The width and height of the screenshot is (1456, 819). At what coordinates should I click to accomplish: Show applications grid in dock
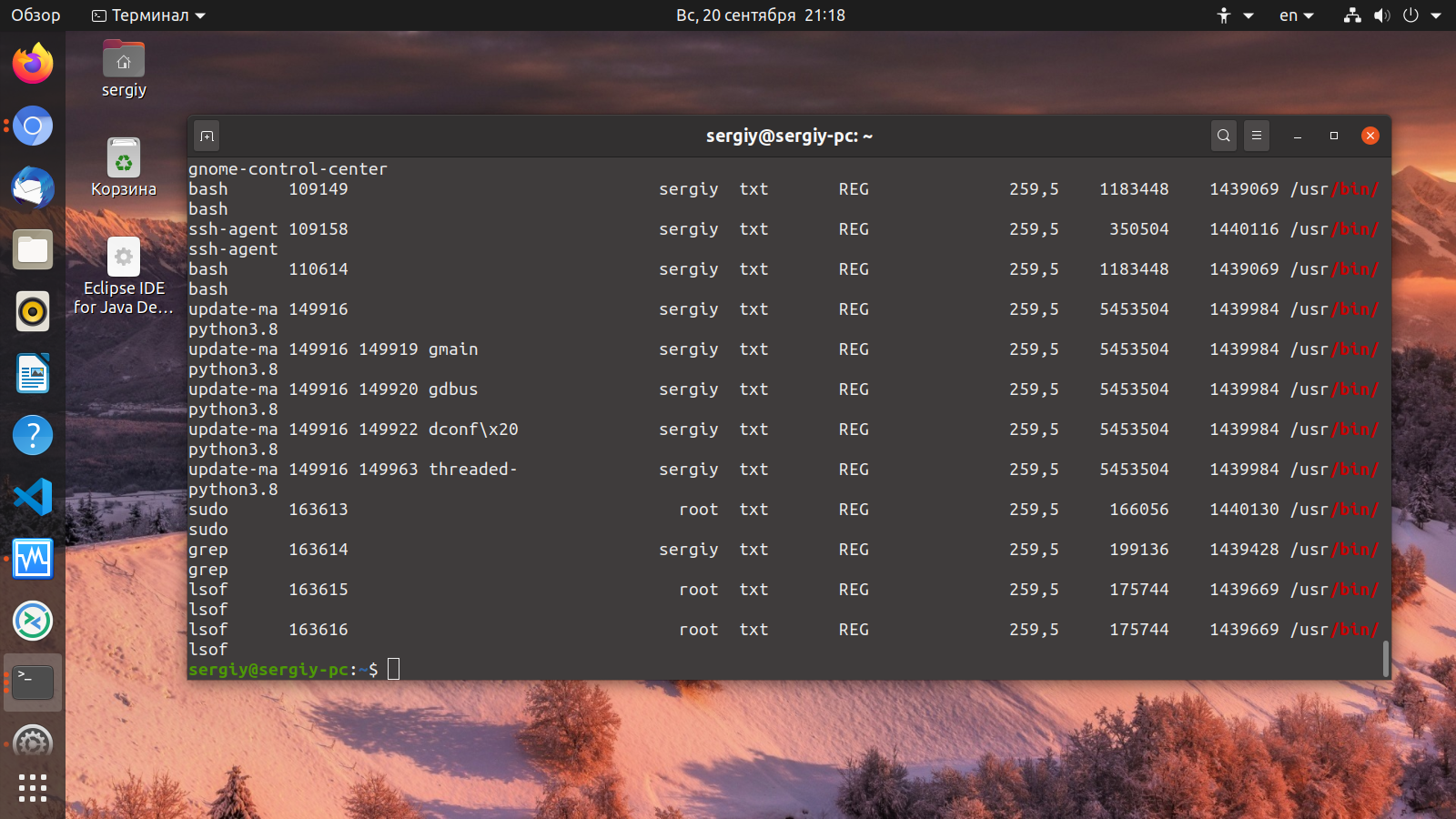coord(33,788)
